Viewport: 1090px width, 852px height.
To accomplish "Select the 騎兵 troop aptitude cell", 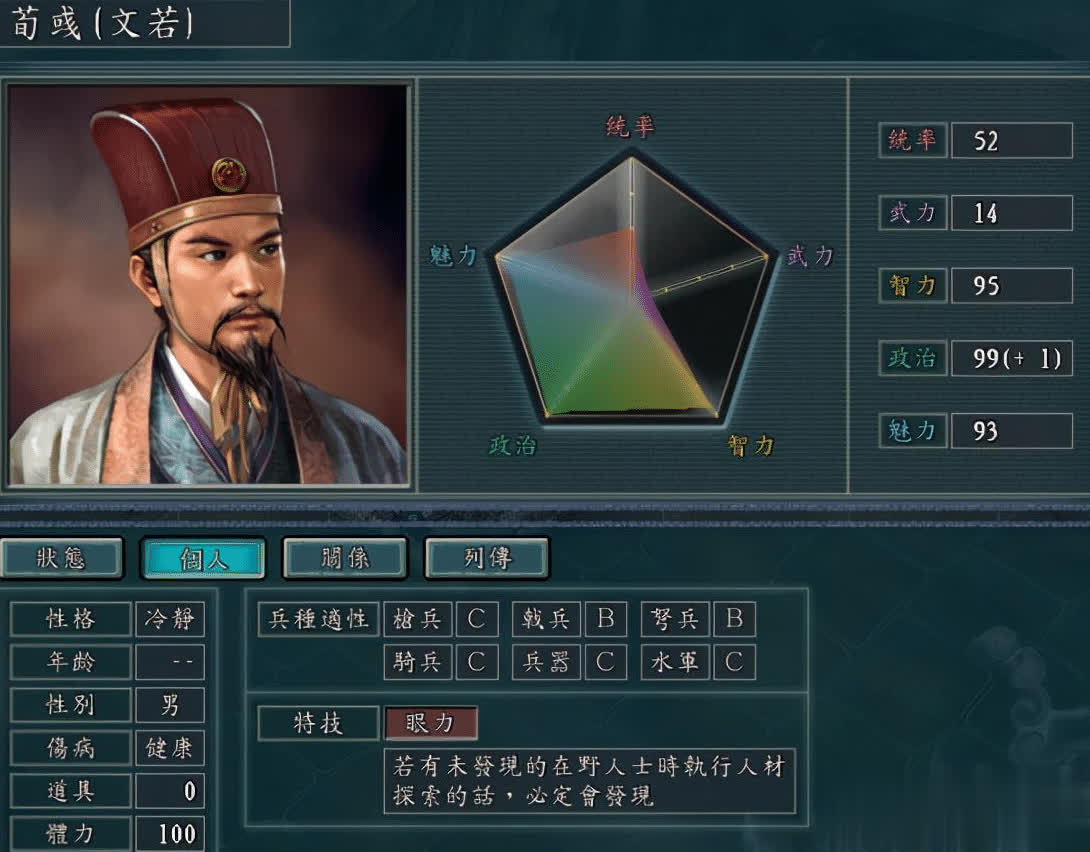I will (418, 662).
